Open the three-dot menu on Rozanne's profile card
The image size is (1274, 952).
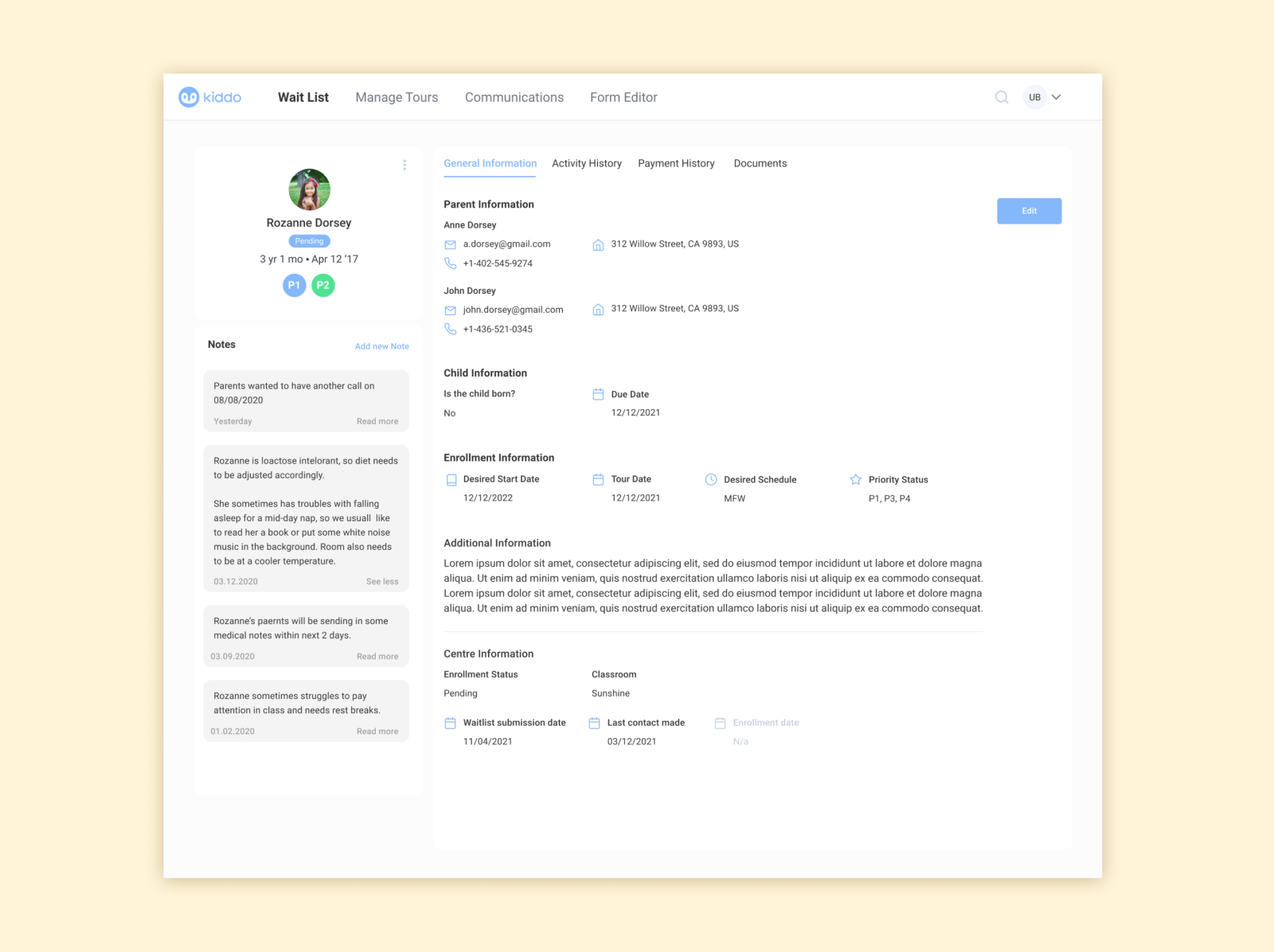[x=405, y=164]
